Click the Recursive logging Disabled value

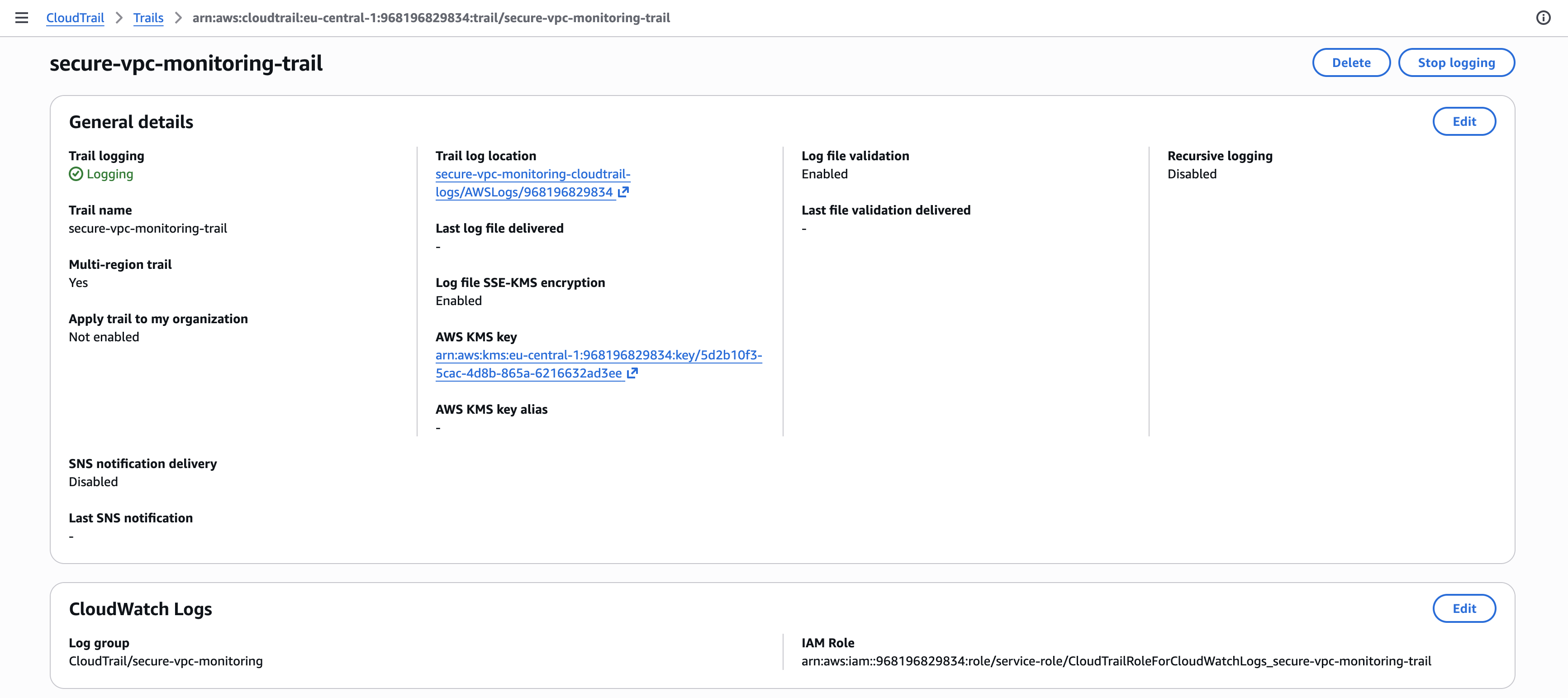click(x=1192, y=174)
